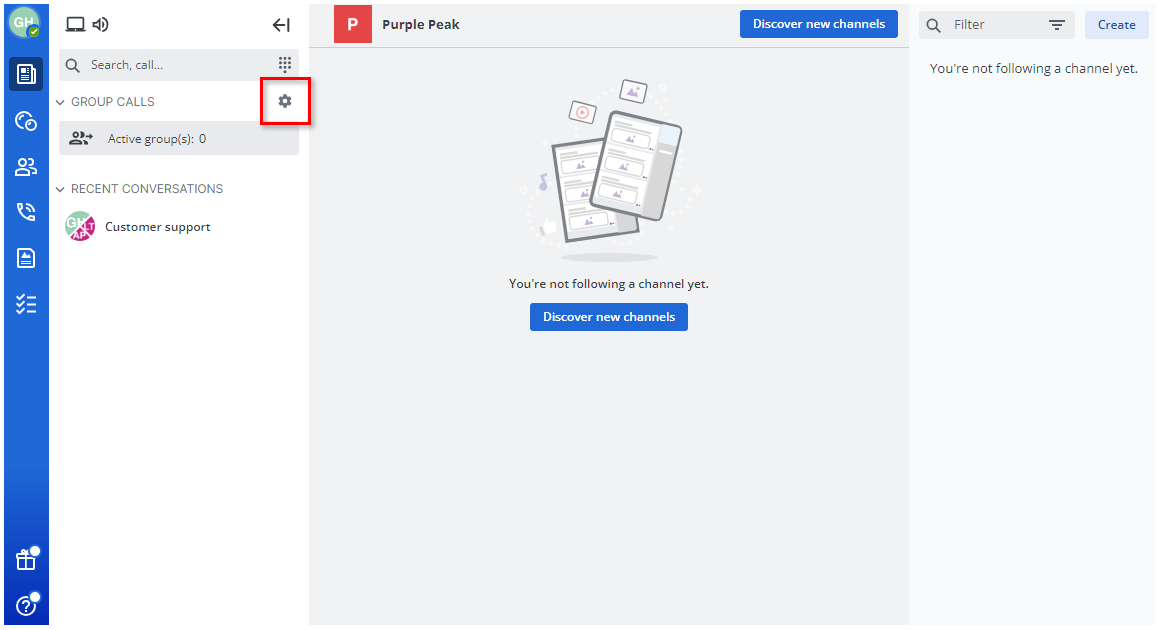Open the contacts sidebar icon
This screenshot has width=1163, height=630.
[x=26, y=167]
